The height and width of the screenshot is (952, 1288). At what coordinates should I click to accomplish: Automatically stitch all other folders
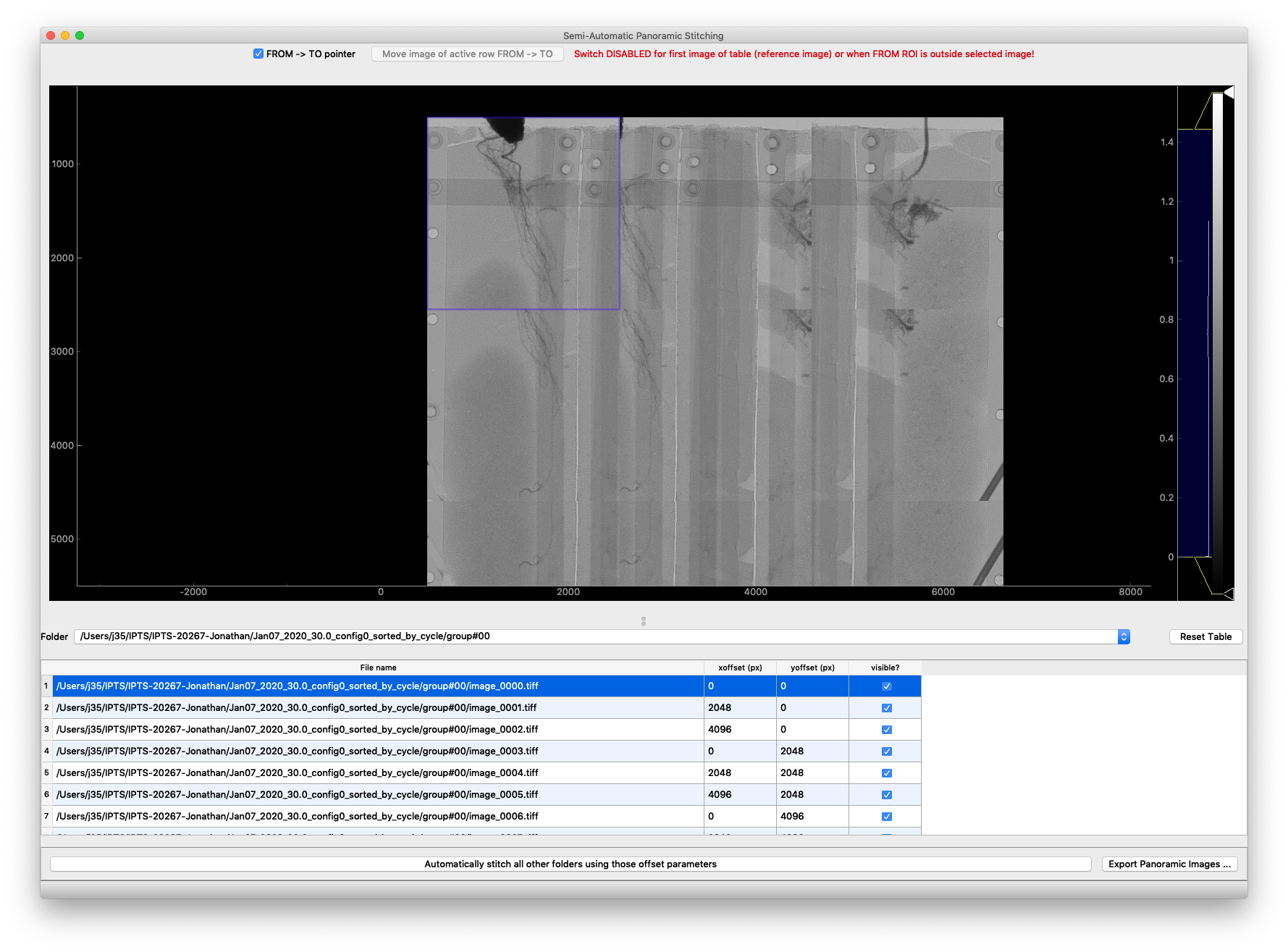coord(571,864)
